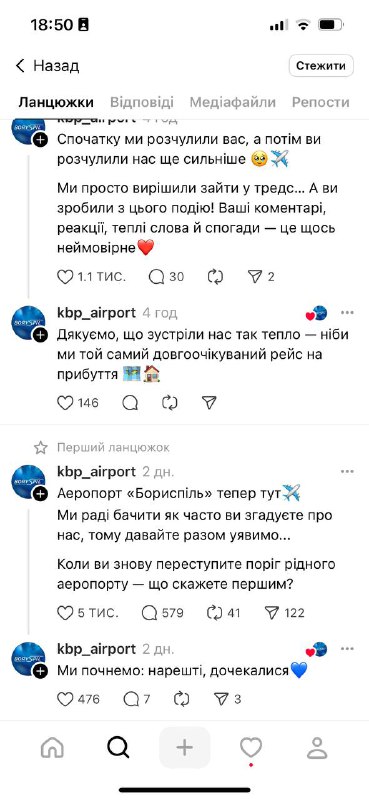Image resolution: width=369 pixels, height=800 pixels.
Task: Open the 579 comments on the Бориспіль post
Action: [150, 613]
